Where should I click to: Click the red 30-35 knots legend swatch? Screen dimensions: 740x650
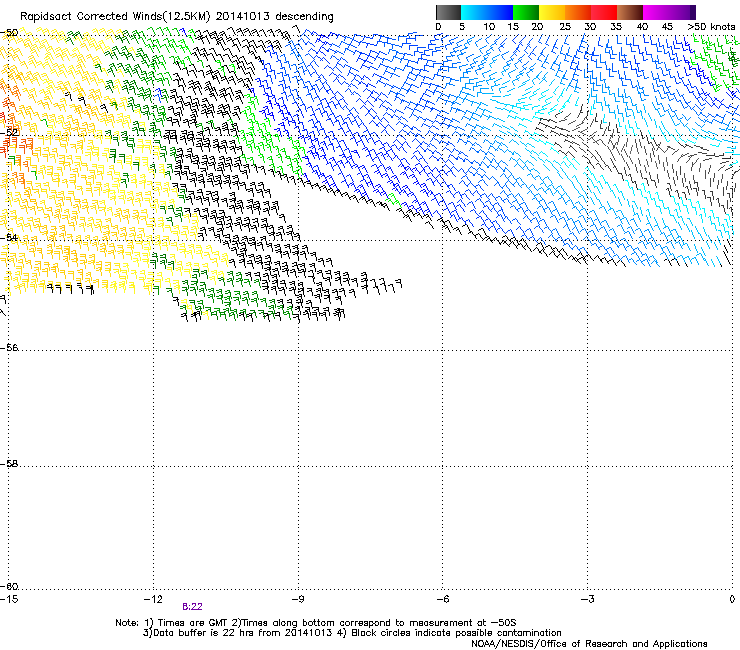pyautogui.click(x=604, y=12)
